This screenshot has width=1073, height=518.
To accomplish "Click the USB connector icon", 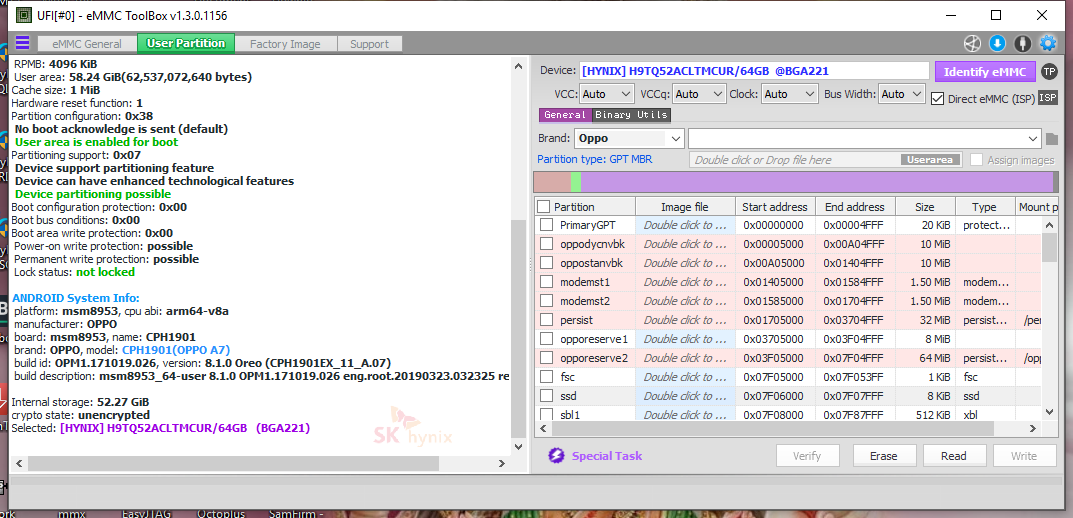I will [x=1022, y=43].
